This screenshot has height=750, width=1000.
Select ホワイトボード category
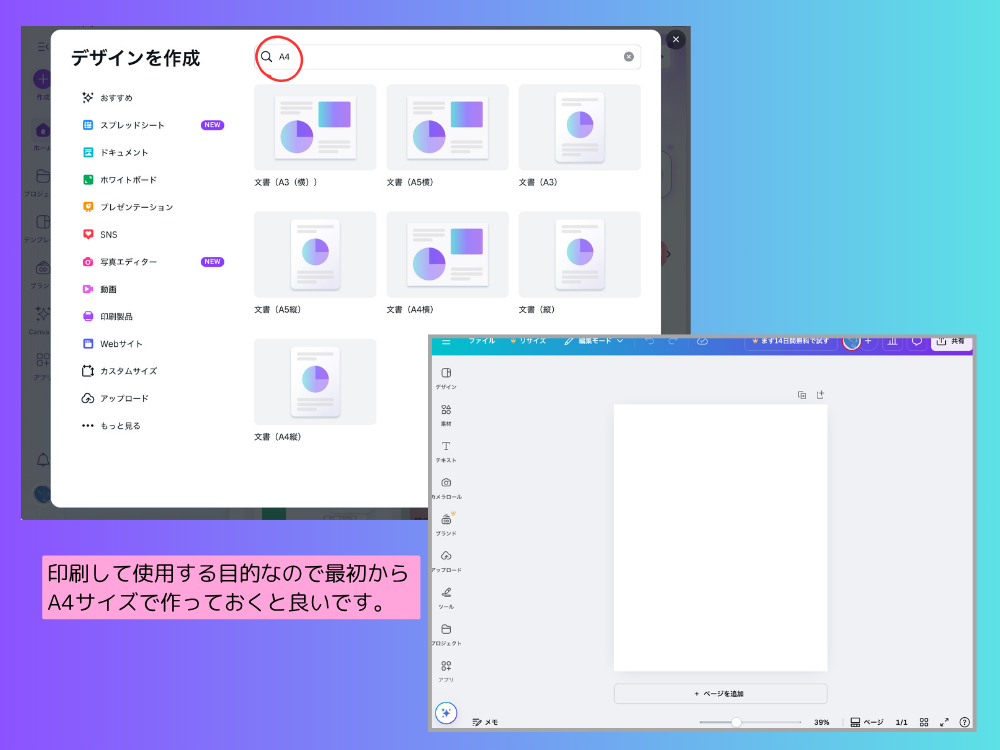click(119, 180)
